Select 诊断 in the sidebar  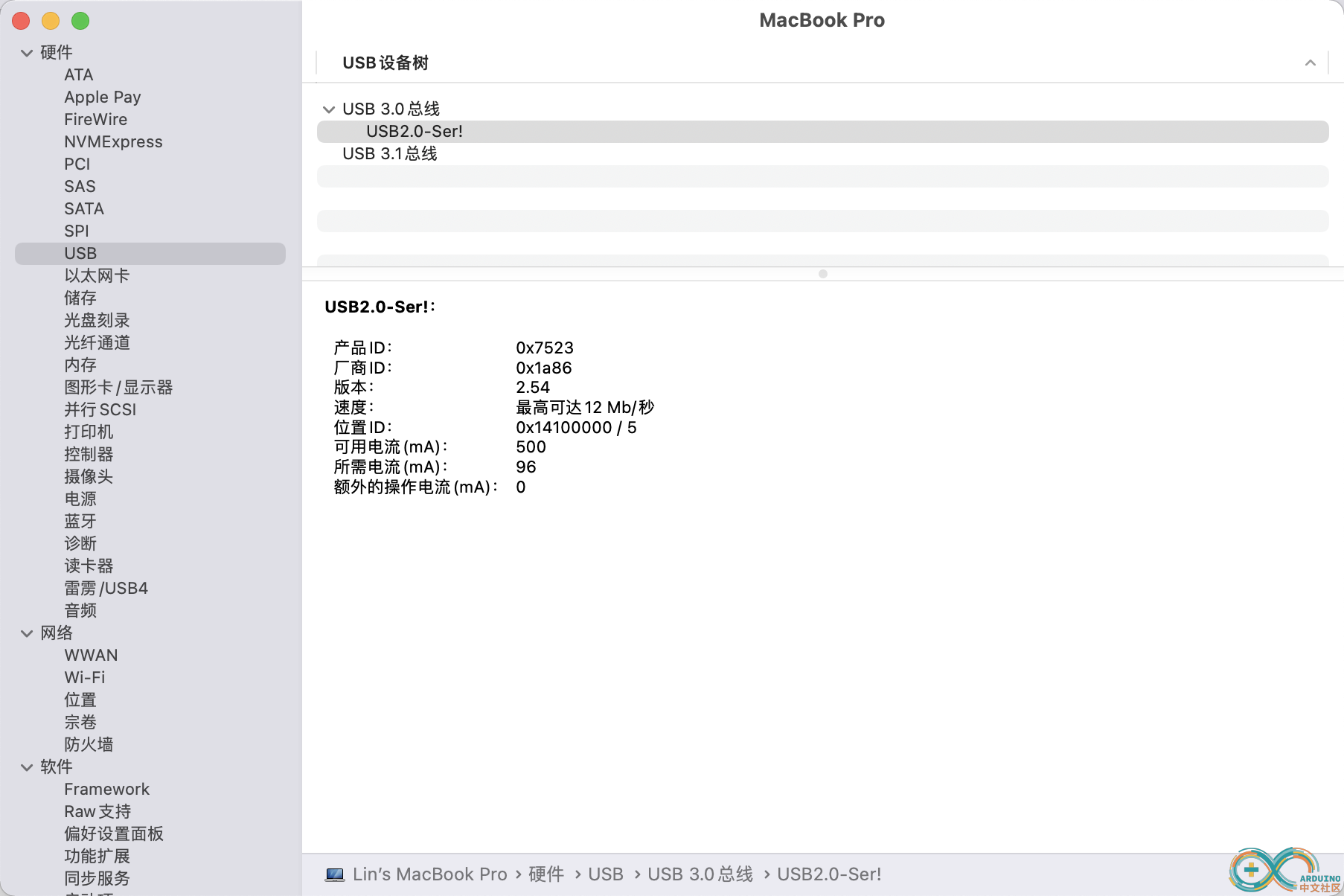[80, 544]
